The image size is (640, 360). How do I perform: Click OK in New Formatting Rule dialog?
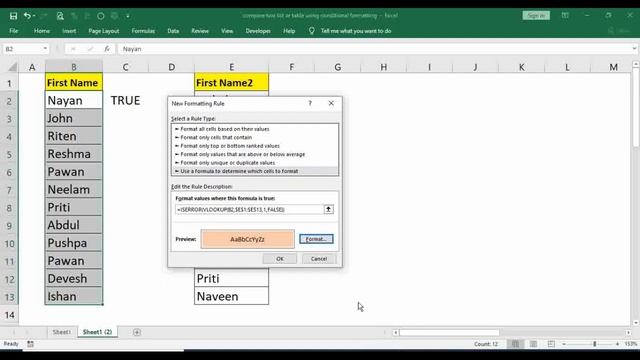(x=280, y=259)
